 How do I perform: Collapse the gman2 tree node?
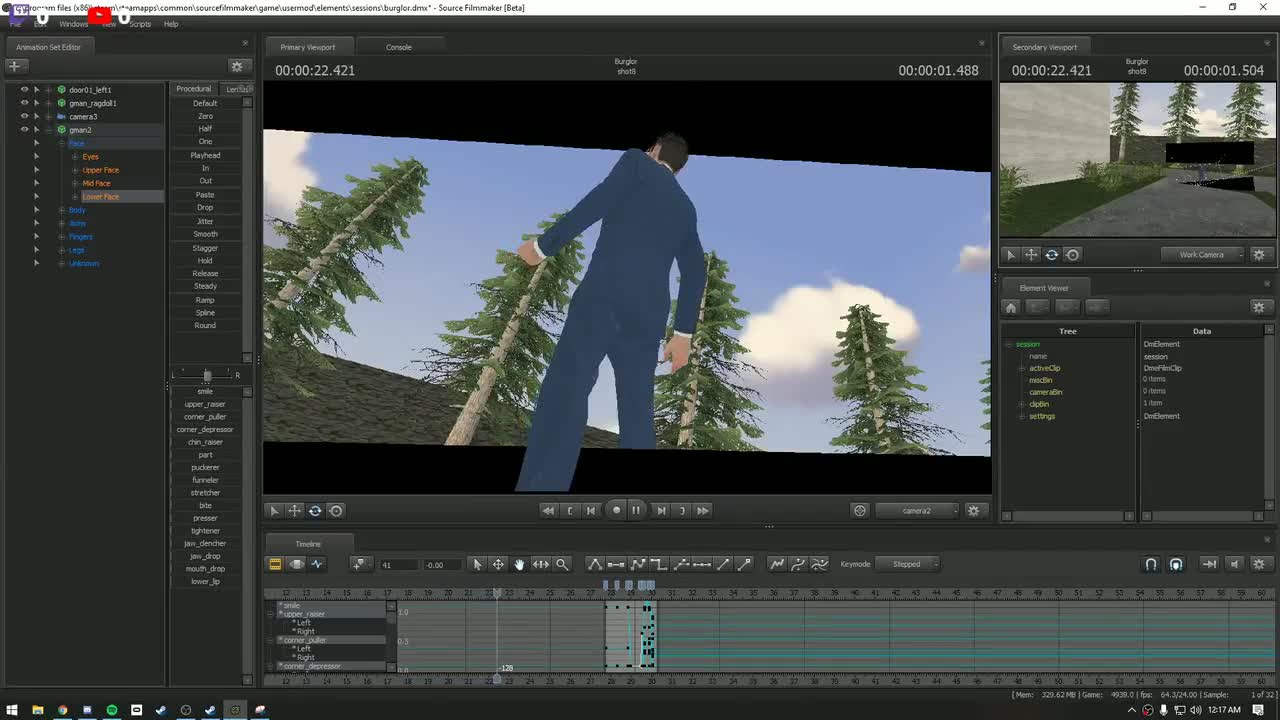[x=48, y=129]
